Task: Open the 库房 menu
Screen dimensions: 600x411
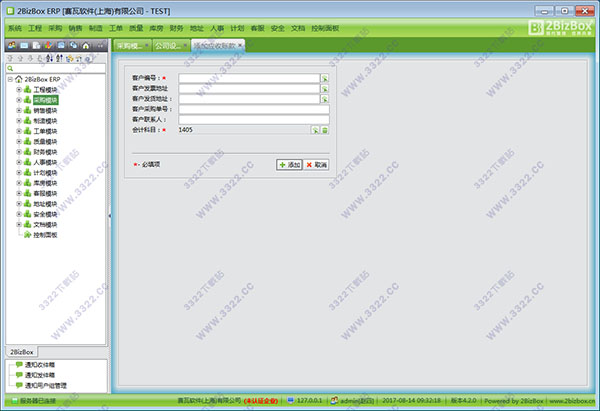Action: (x=156, y=28)
